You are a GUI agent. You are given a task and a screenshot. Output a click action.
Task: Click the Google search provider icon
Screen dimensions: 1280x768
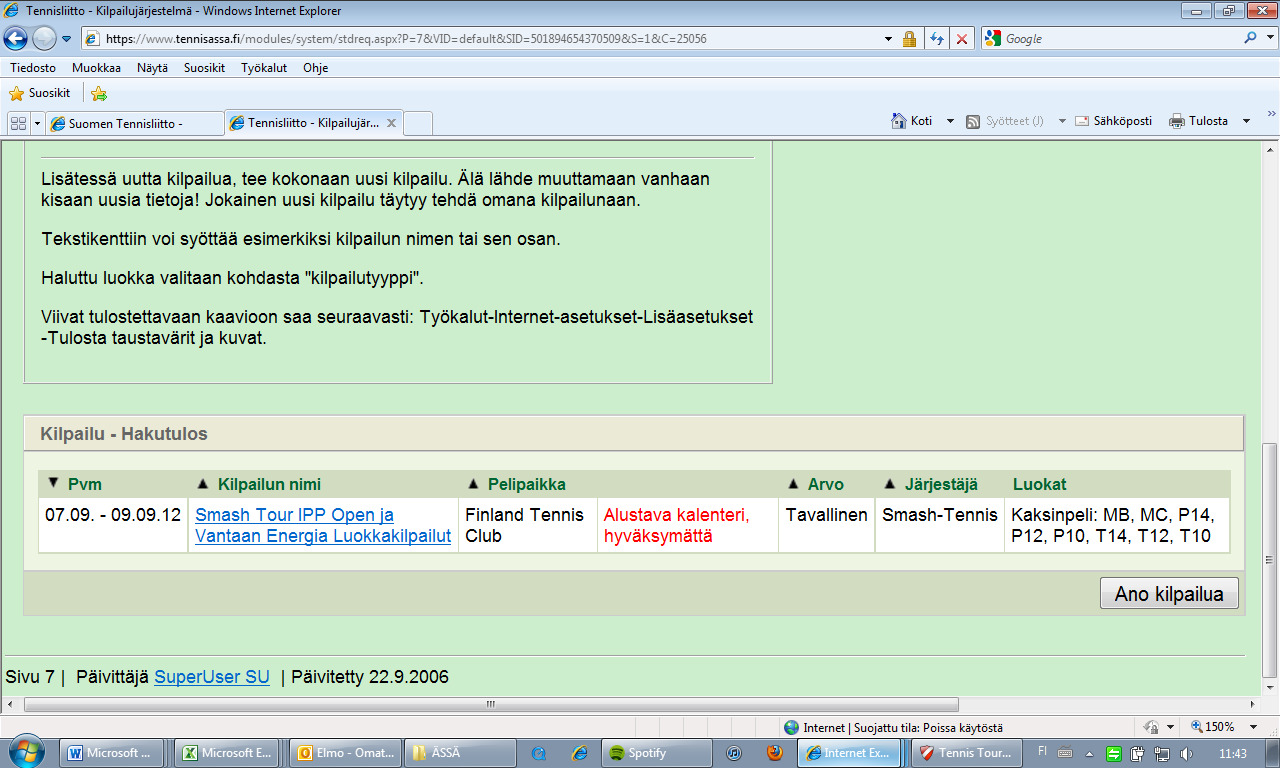tap(992, 39)
